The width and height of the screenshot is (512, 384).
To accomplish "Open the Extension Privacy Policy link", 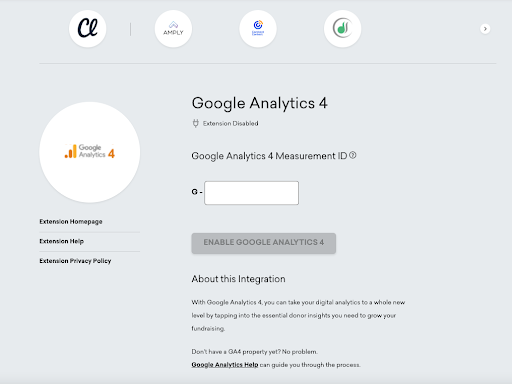I will (x=75, y=261).
